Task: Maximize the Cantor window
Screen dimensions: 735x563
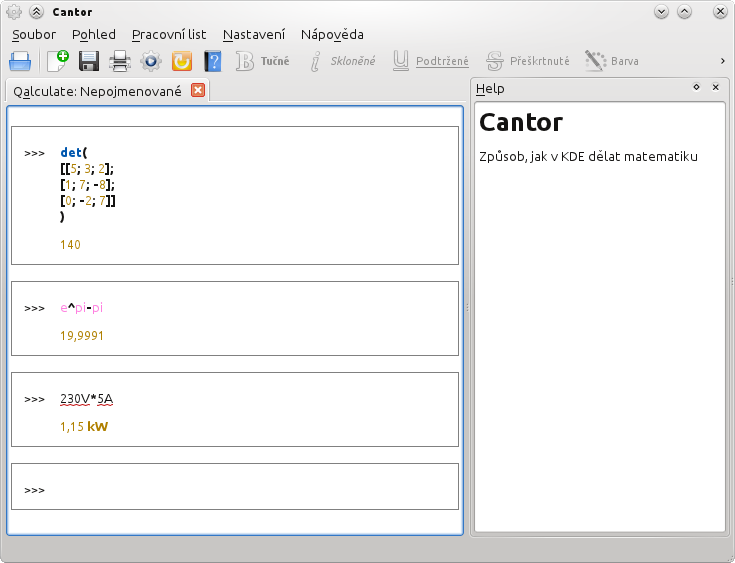Action: [x=684, y=12]
